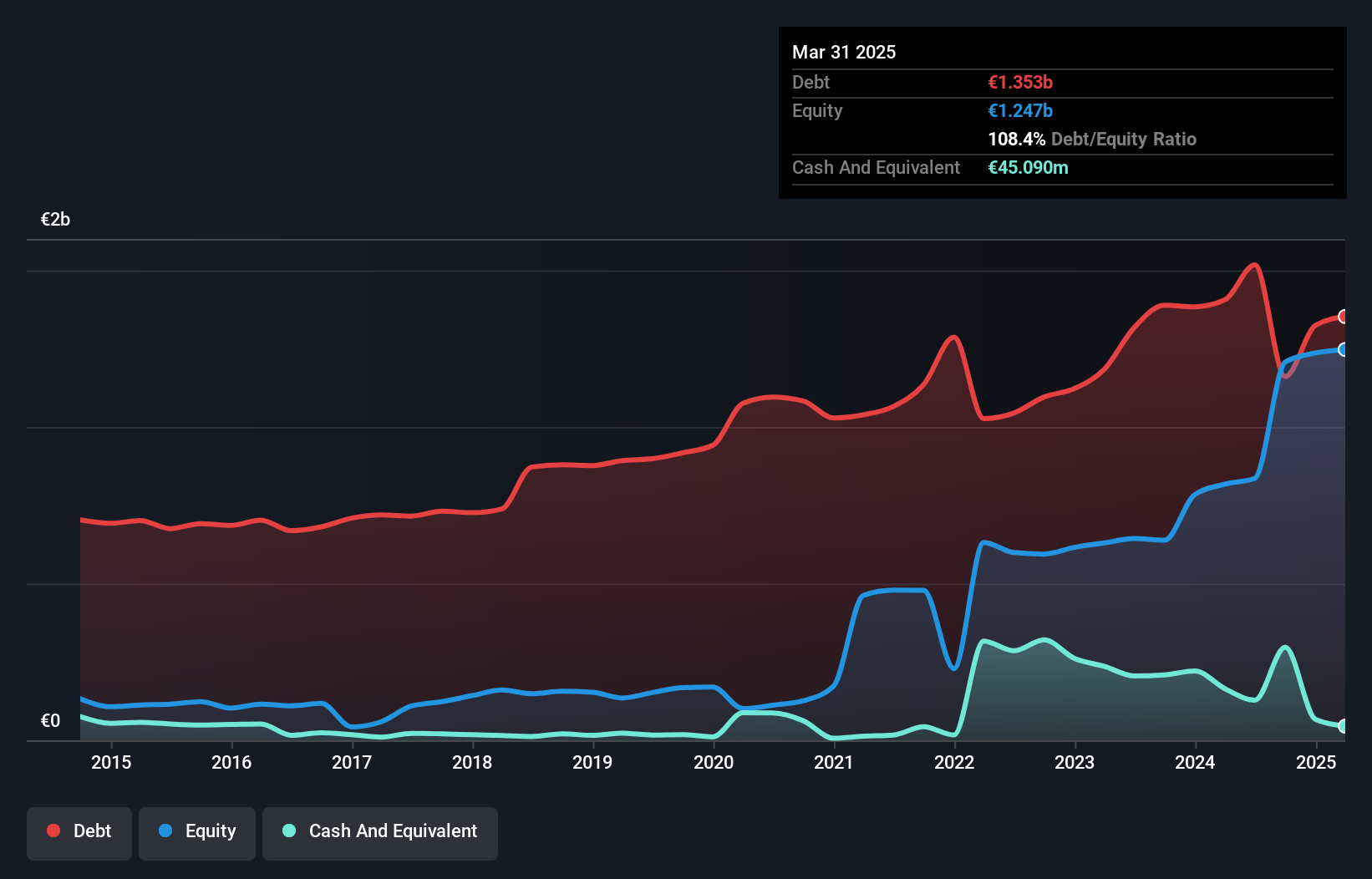Click the 108.4% Debt/Equity Ratio text
Image resolution: width=1372 pixels, height=879 pixels.
[1091, 139]
